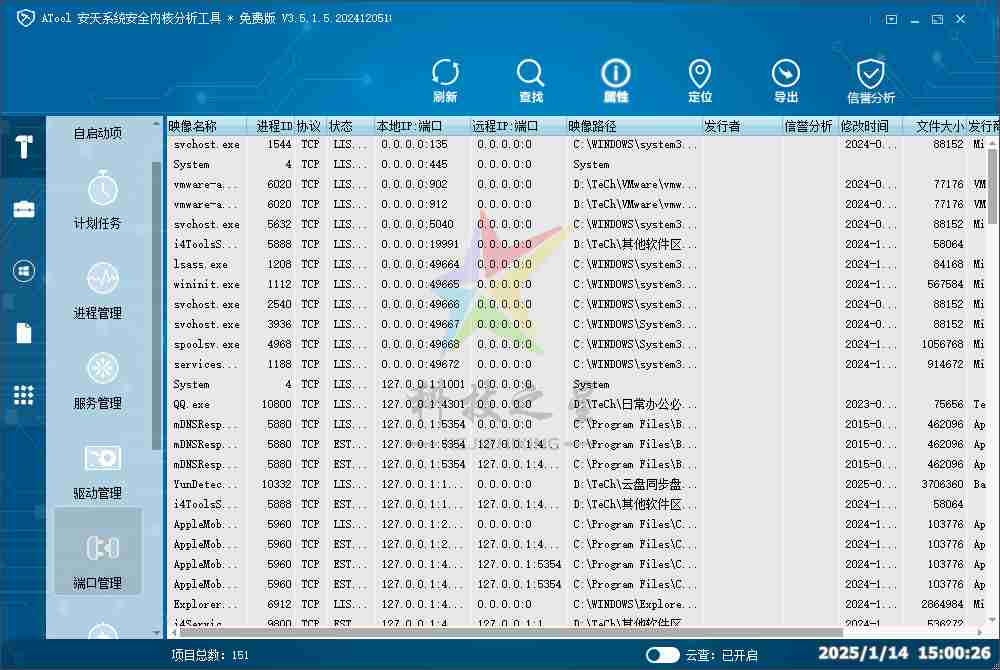The image size is (1000, 670).
Task: Click the document icon in left sidebar
Action: pyautogui.click(x=22, y=333)
